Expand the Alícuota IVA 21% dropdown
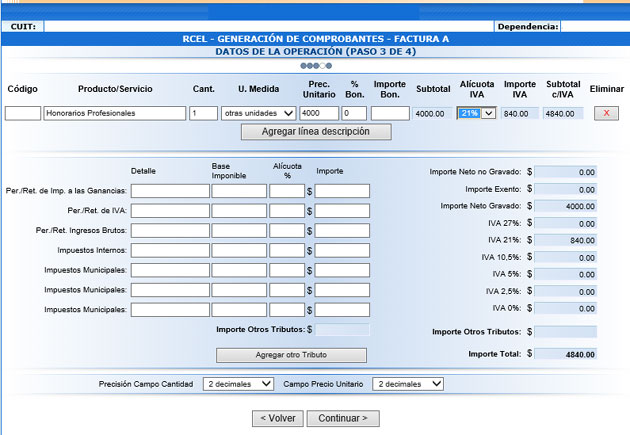 tap(476, 113)
